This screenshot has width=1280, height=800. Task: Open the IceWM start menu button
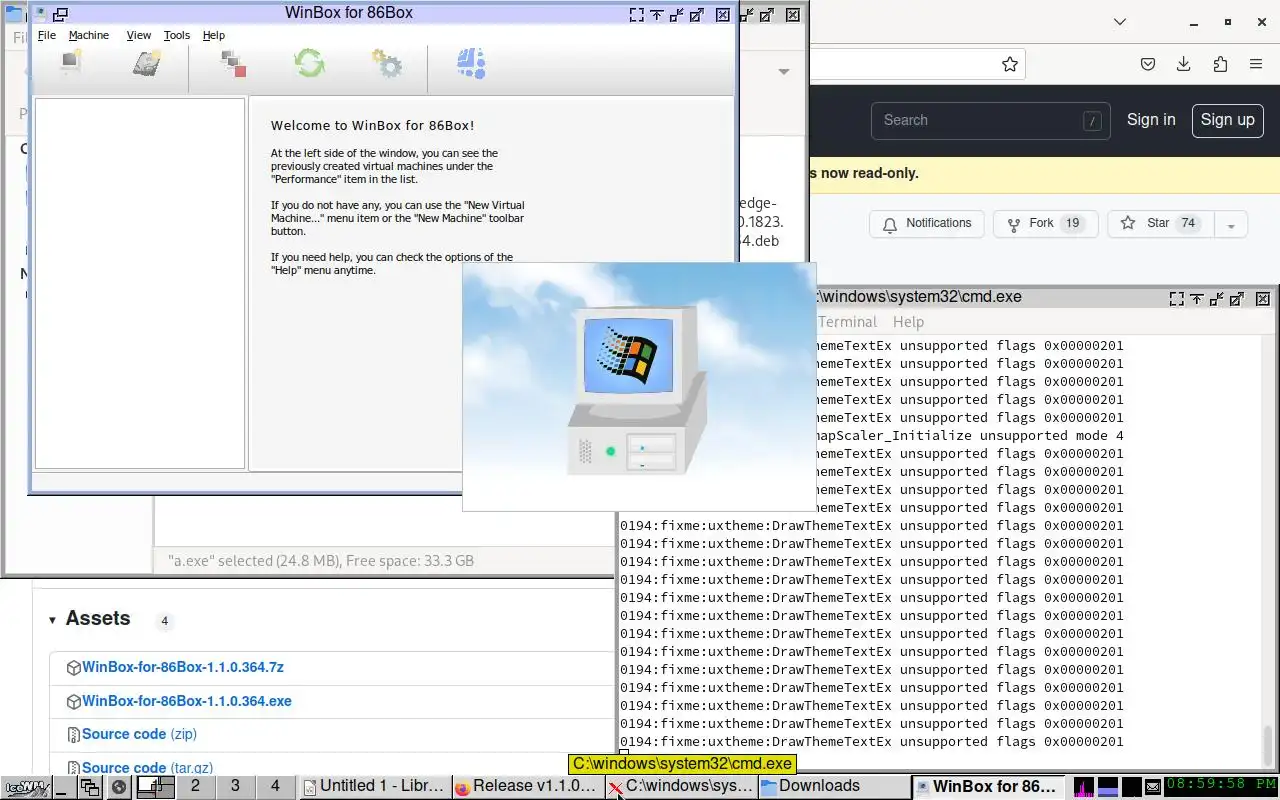(26, 787)
